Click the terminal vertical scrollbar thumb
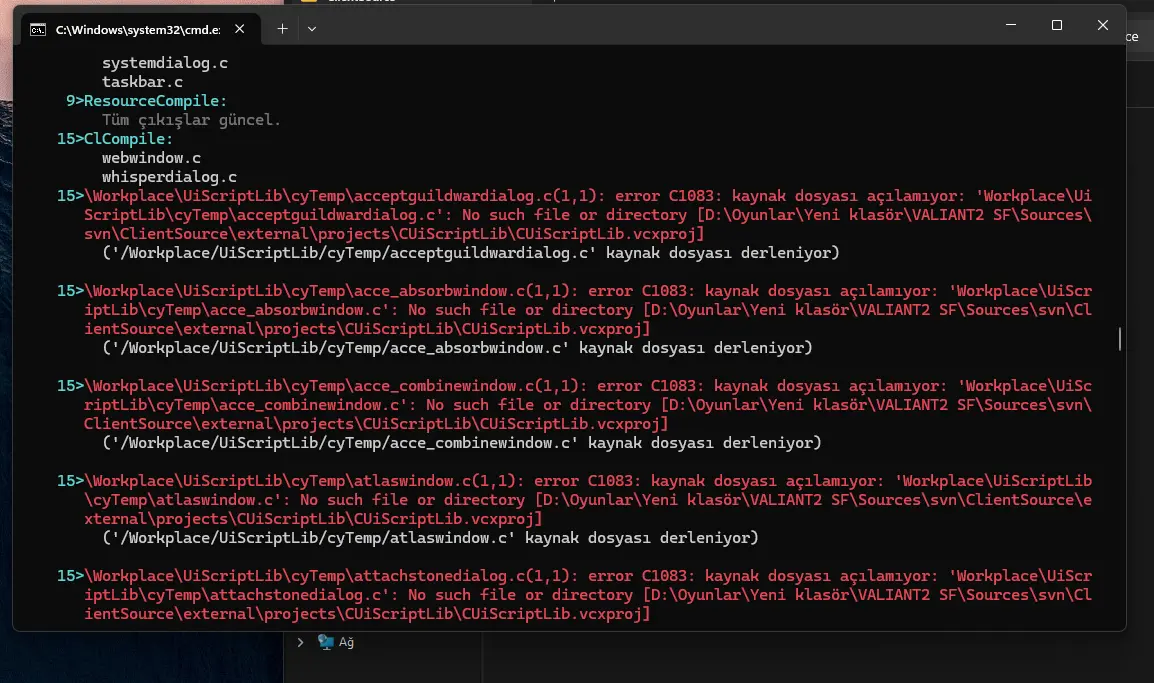The image size is (1154, 683). (1120, 338)
